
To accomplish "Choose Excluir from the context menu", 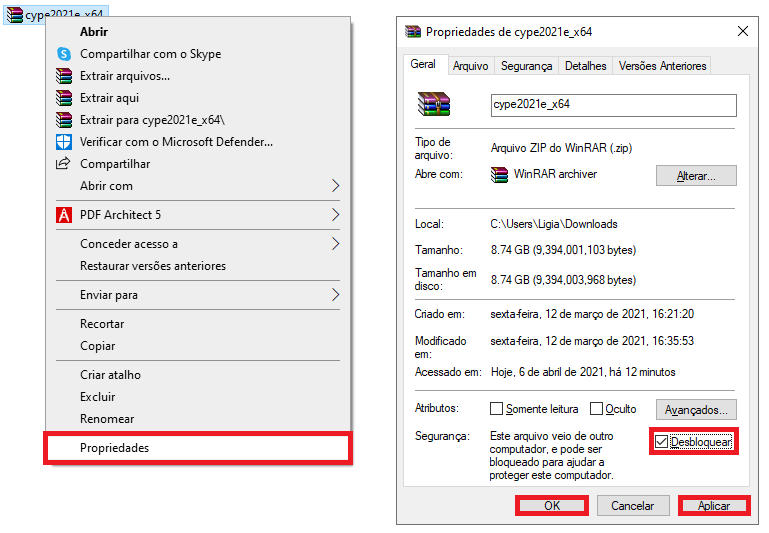I will 198,397.
